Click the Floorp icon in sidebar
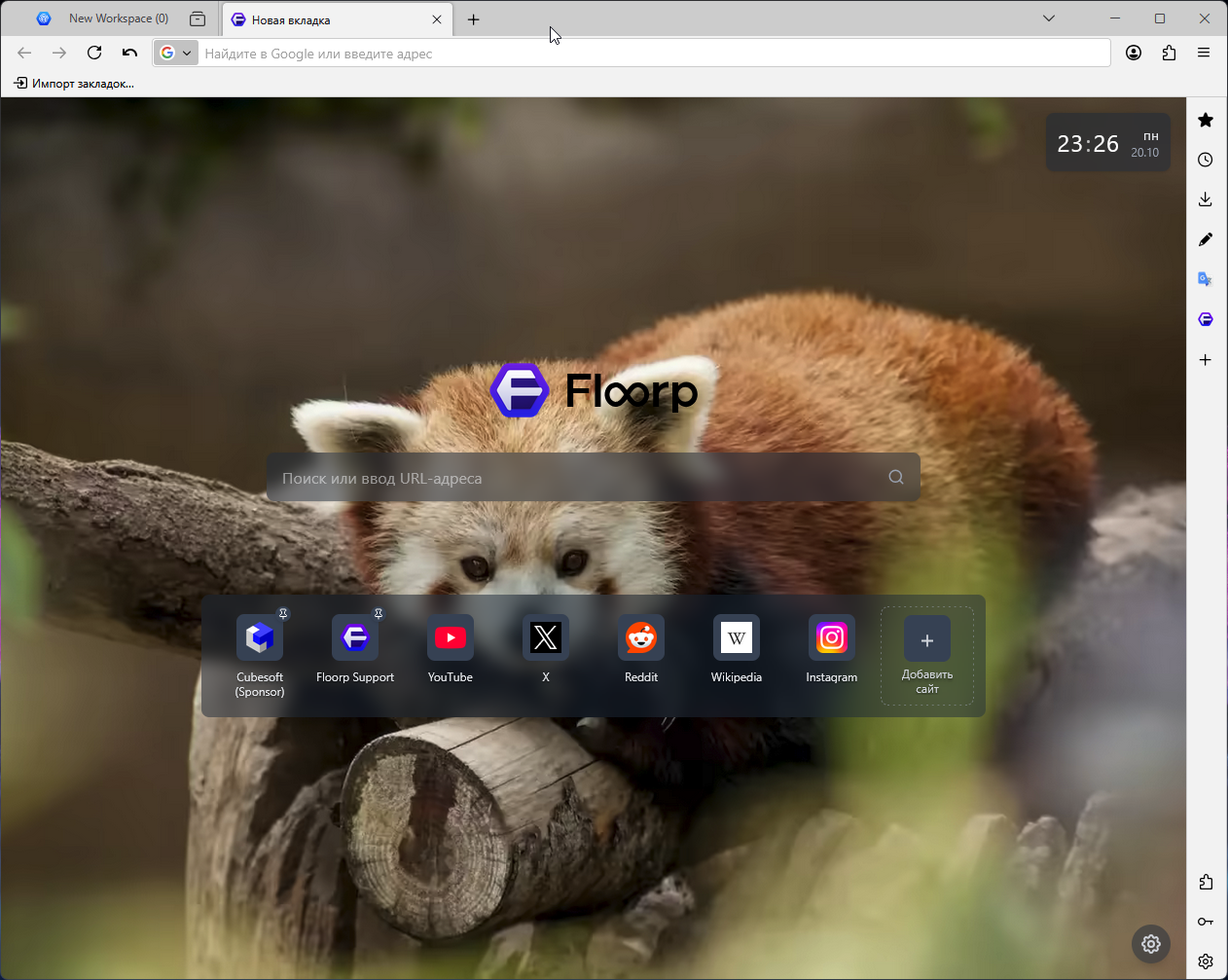 click(x=1206, y=319)
